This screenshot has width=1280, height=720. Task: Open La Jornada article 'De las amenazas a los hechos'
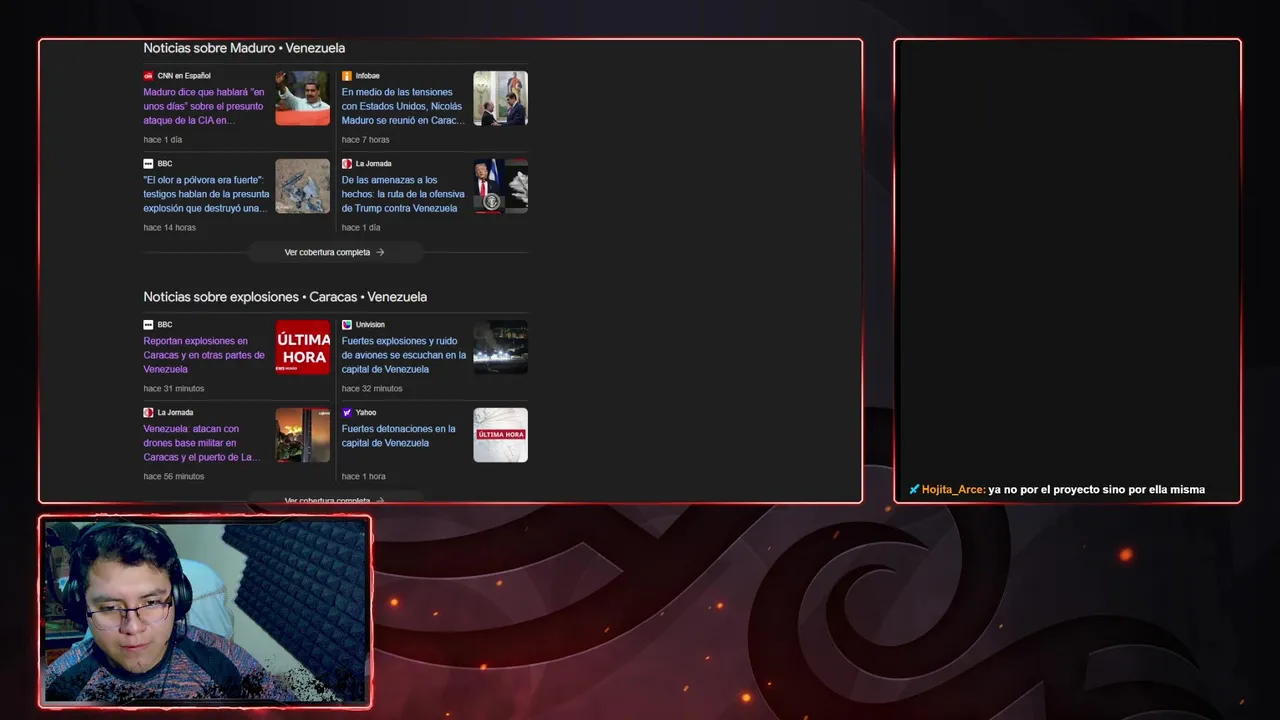(403, 194)
